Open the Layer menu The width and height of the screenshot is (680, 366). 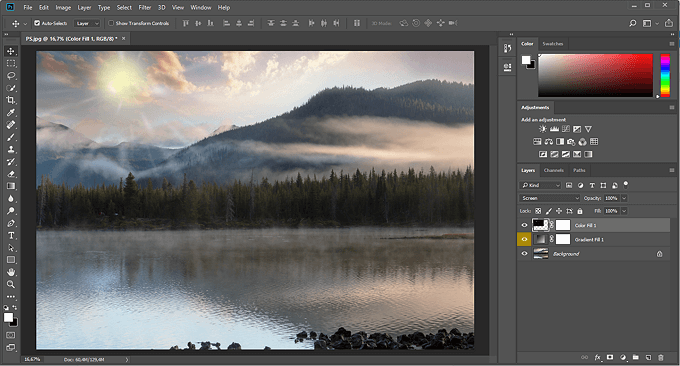coord(84,8)
